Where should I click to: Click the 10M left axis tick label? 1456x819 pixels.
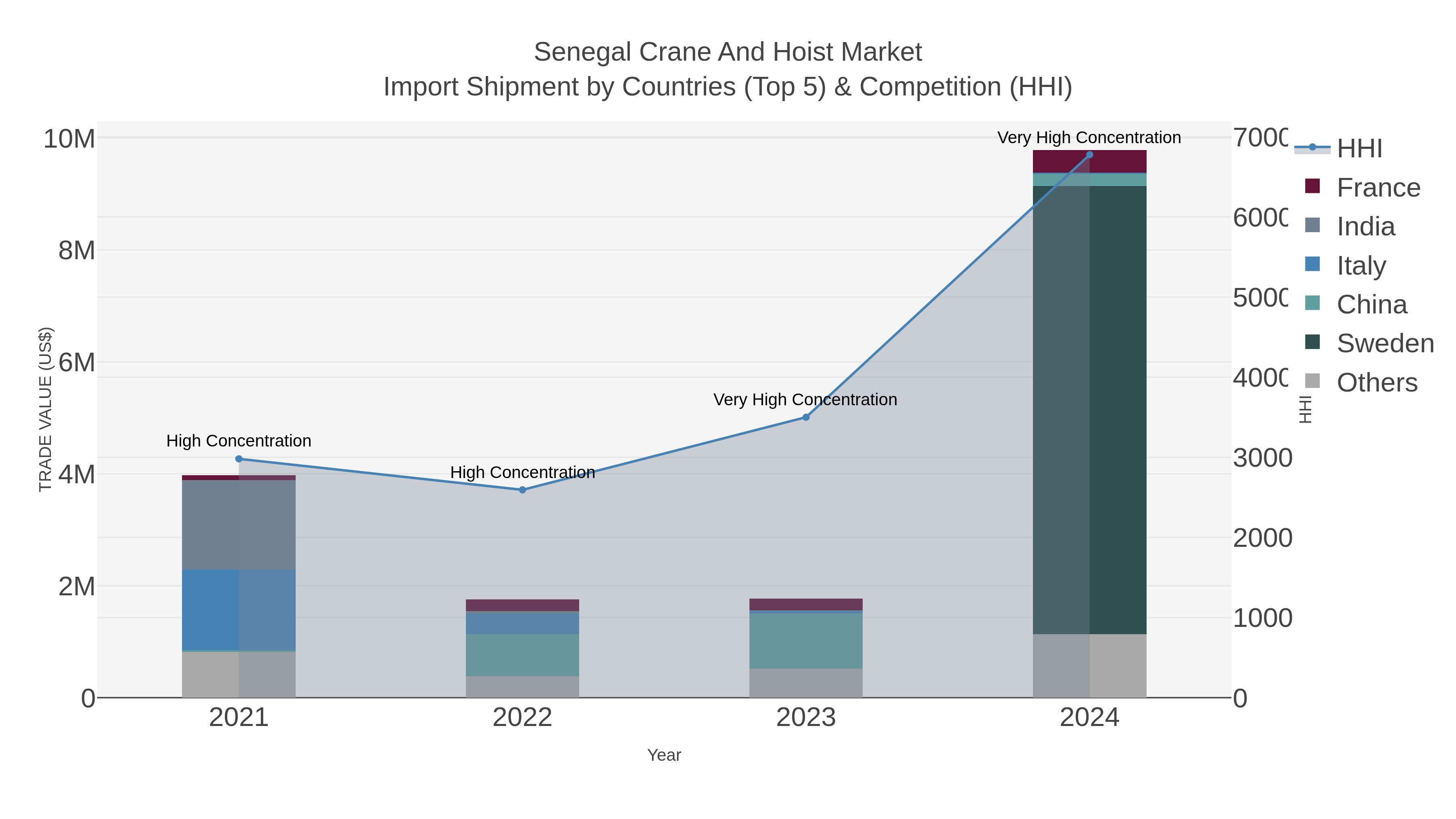[x=70, y=139]
